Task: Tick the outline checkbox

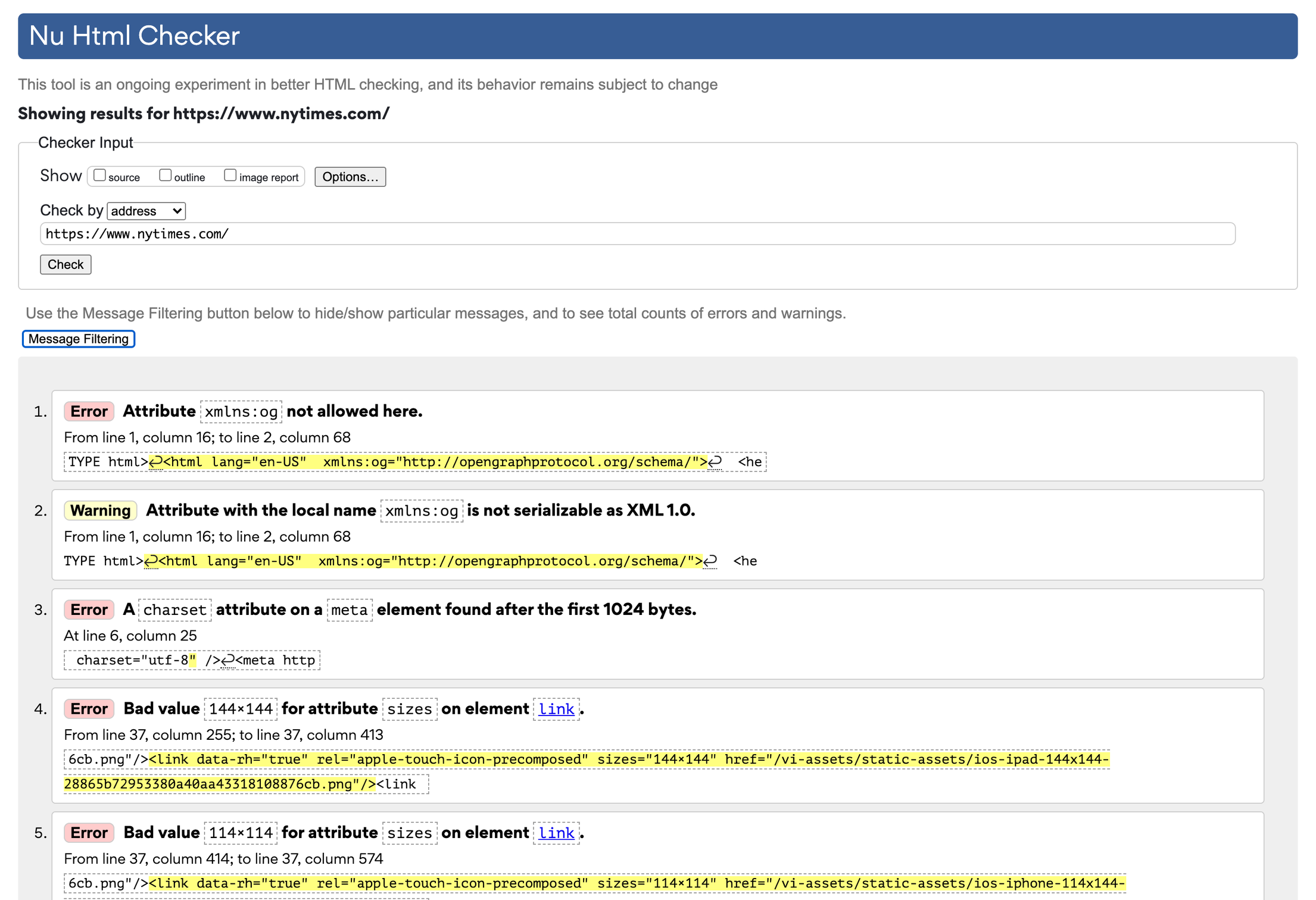Action: click(166, 175)
